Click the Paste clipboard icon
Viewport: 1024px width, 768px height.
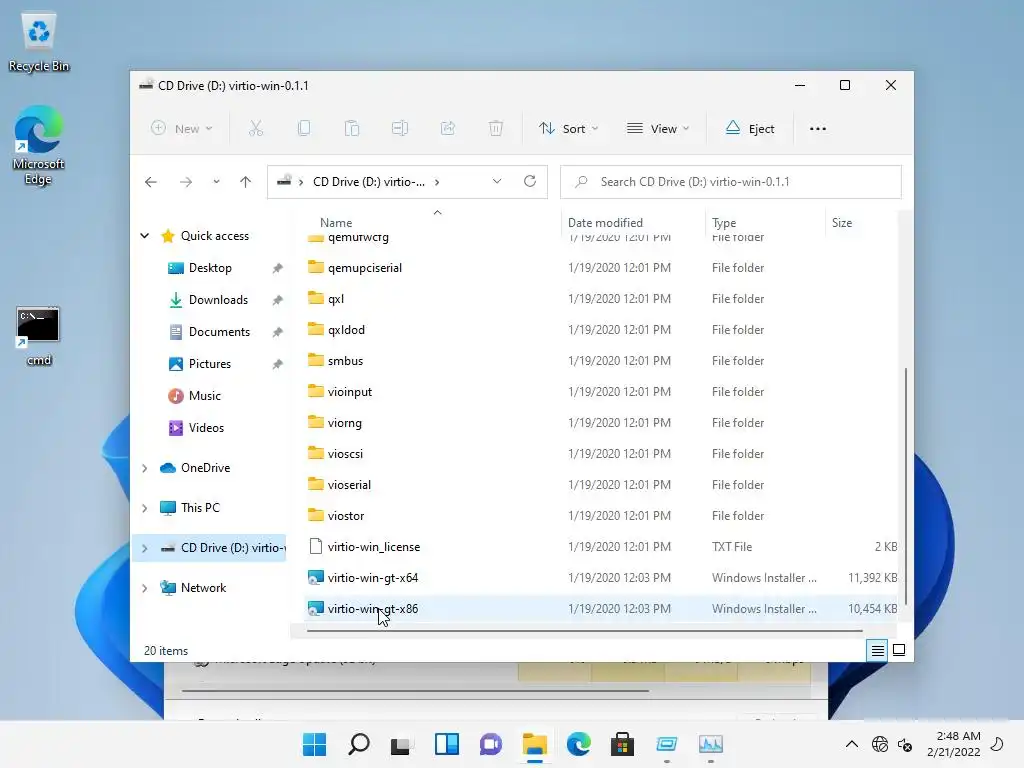pos(352,129)
